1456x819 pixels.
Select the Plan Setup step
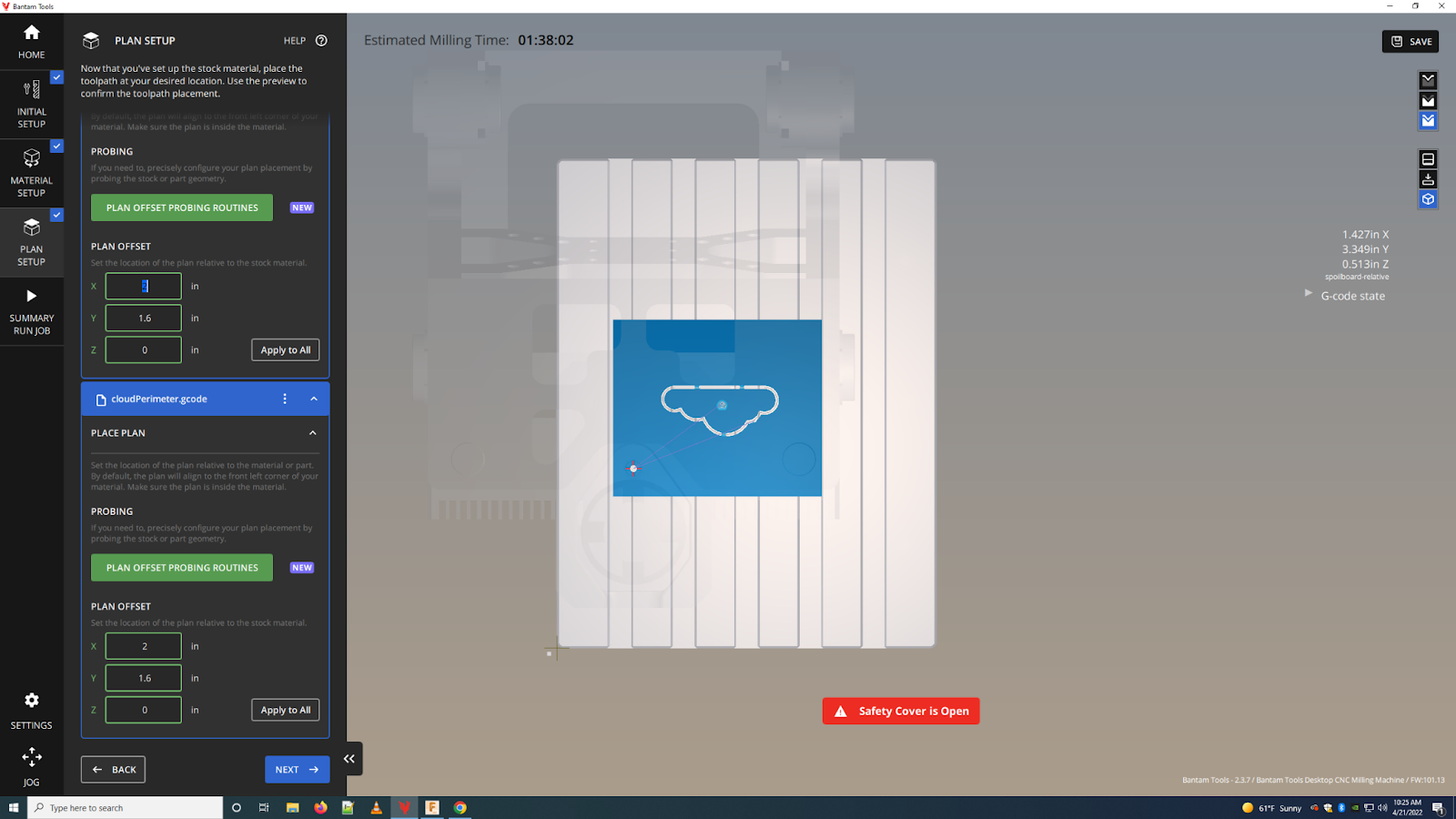point(32,242)
